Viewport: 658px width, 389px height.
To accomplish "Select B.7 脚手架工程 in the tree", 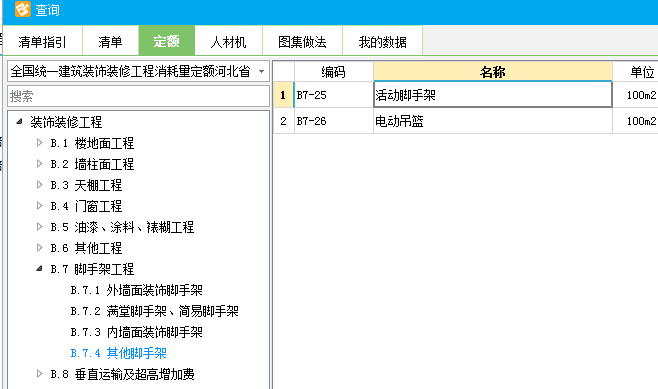I will (92, 269).
